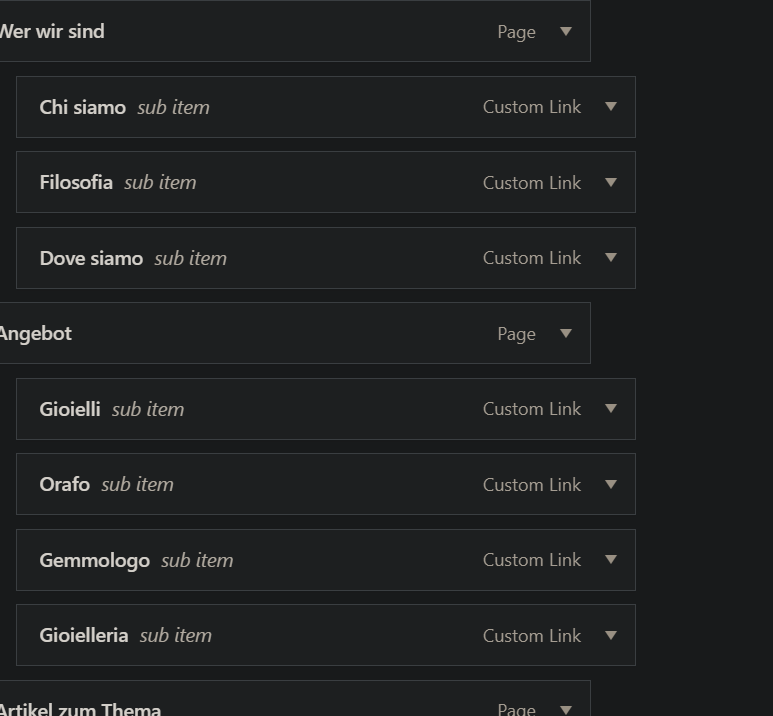The image size is (773, 716).
Task: Expand the Chi siamo item settings
Action: tap(611, 107)
